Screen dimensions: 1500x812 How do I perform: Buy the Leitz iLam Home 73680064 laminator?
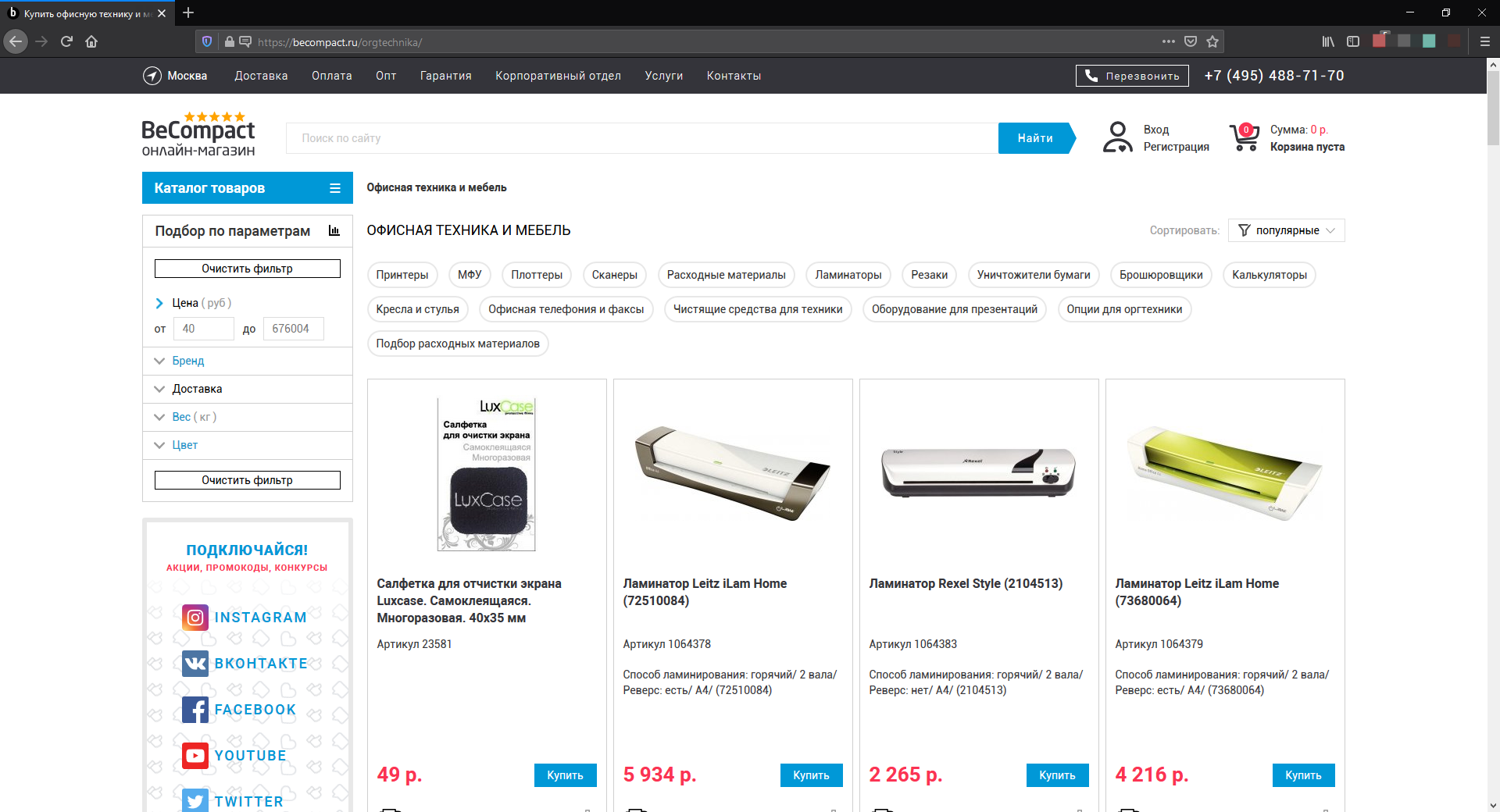point(1304,775)
